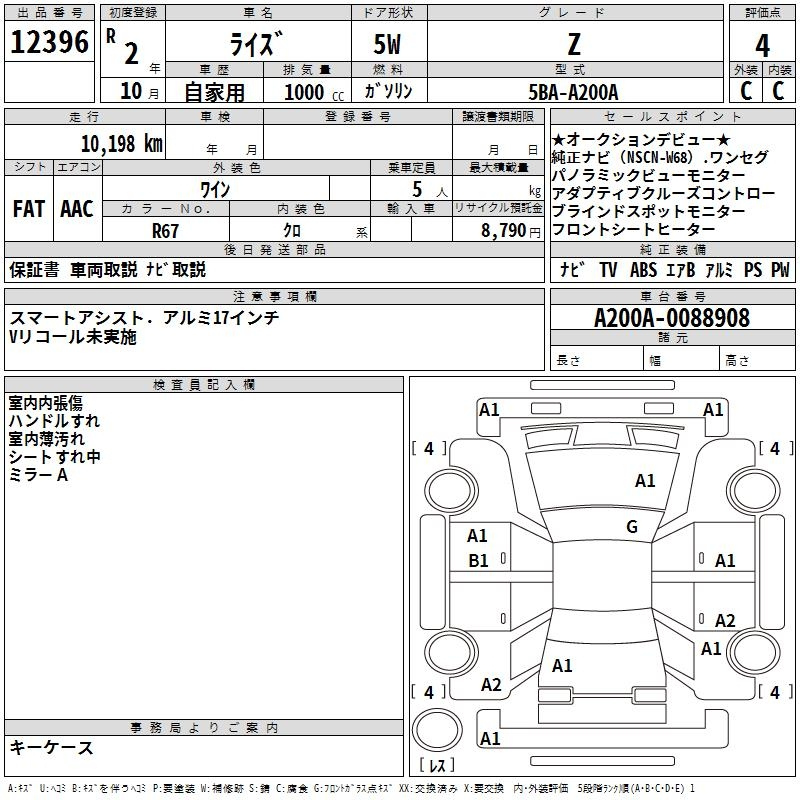Click the ミラーA inspector note

tap(38, 475)
